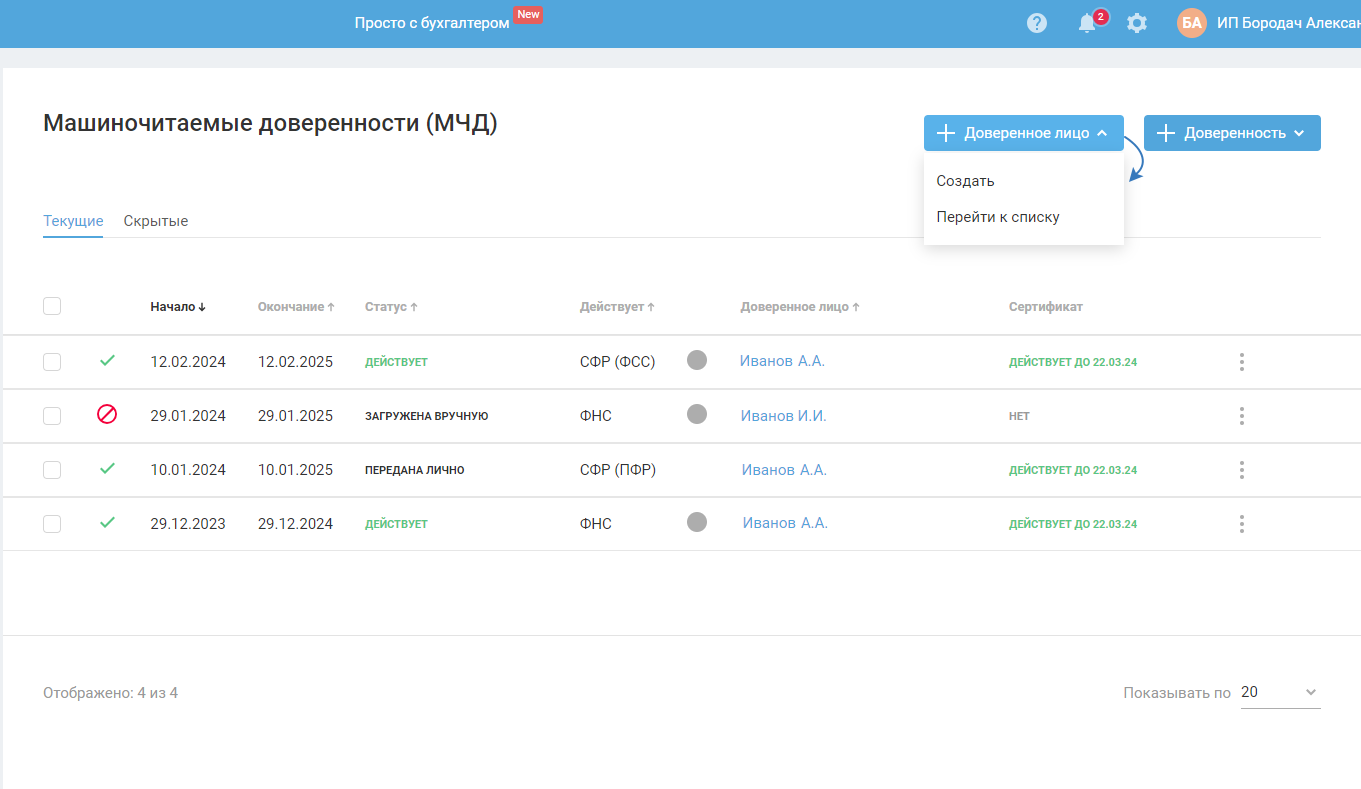Screen dimensions: 1361x789
Task: Open Иванов И.И. trusted person link
Action: click(x=783, y=416)
